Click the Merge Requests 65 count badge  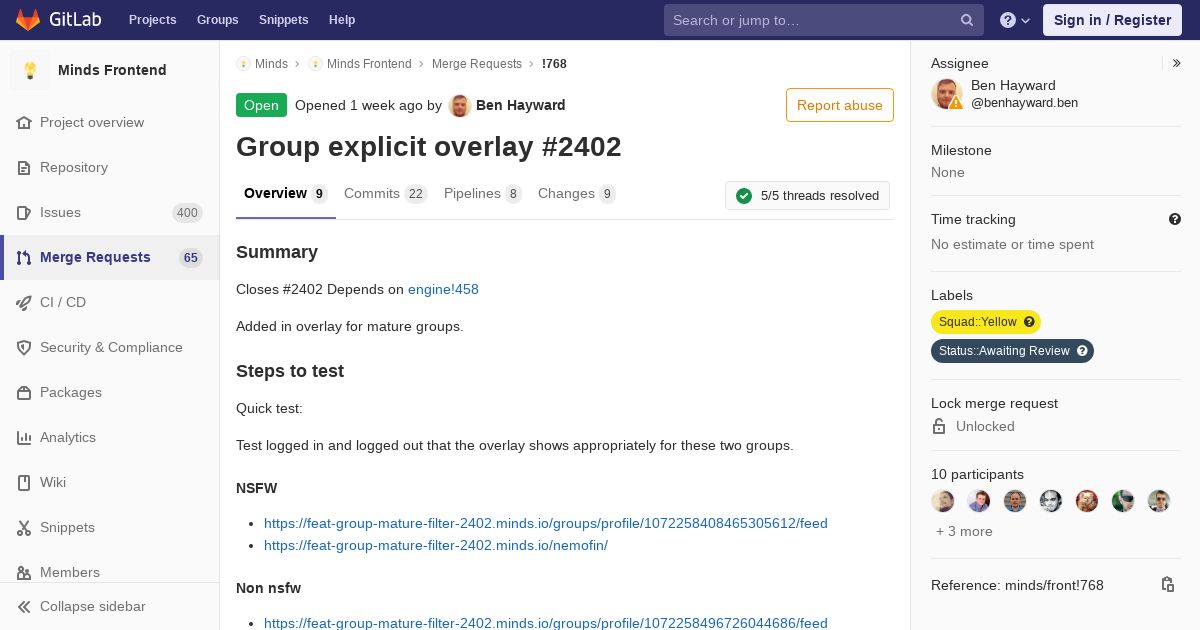[x=191, y=258]
